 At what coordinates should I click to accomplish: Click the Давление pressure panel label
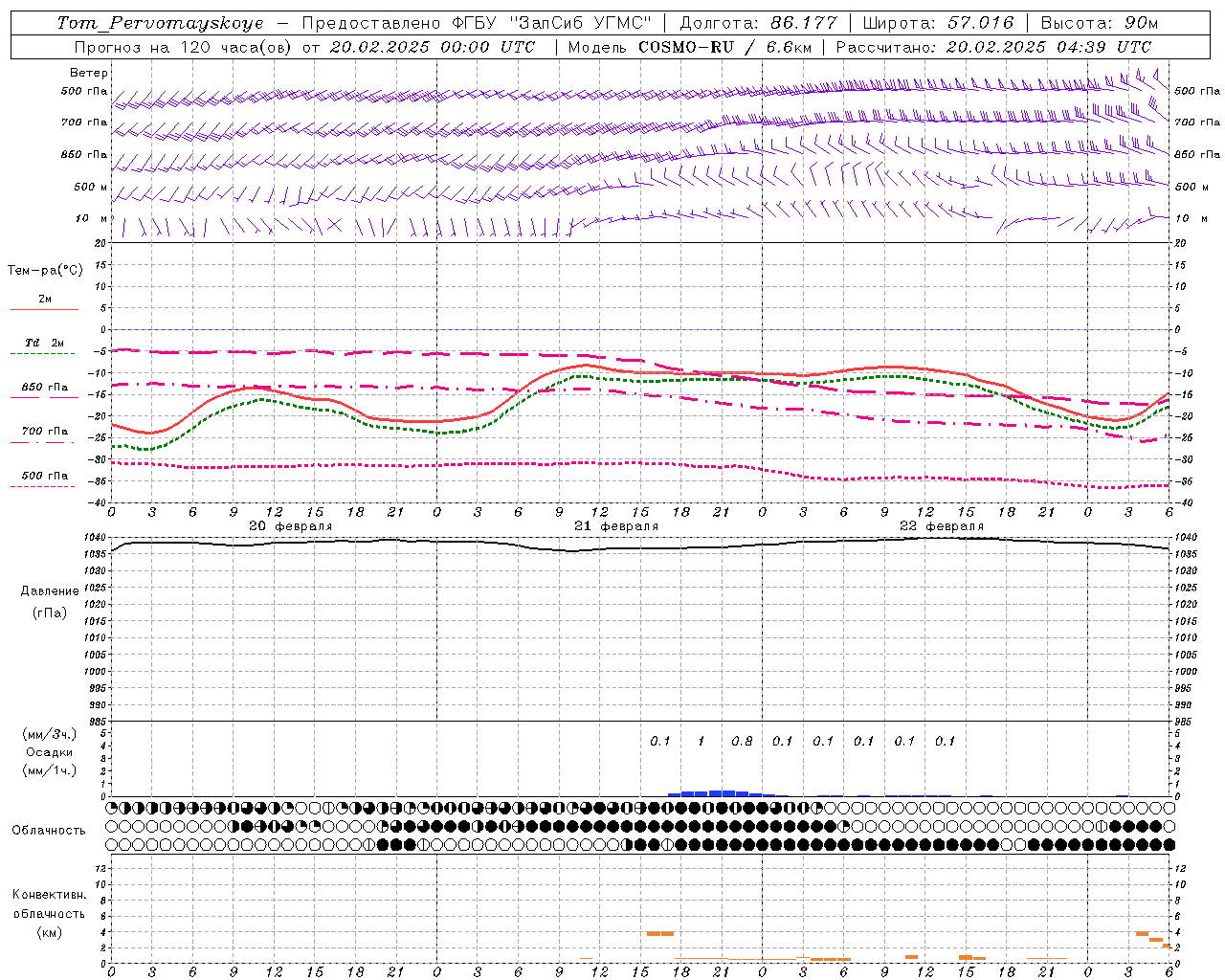coord(50,591)
